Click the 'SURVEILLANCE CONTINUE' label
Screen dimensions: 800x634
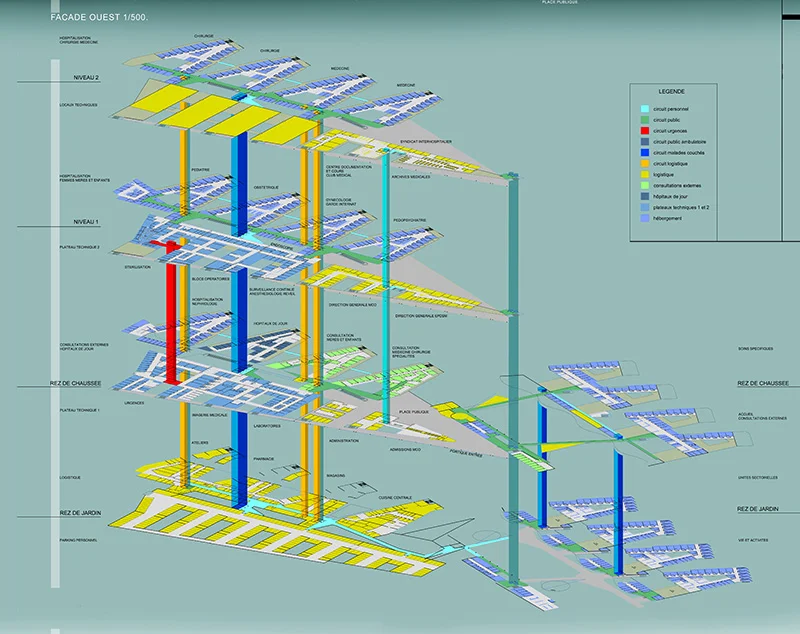[271, 289]
